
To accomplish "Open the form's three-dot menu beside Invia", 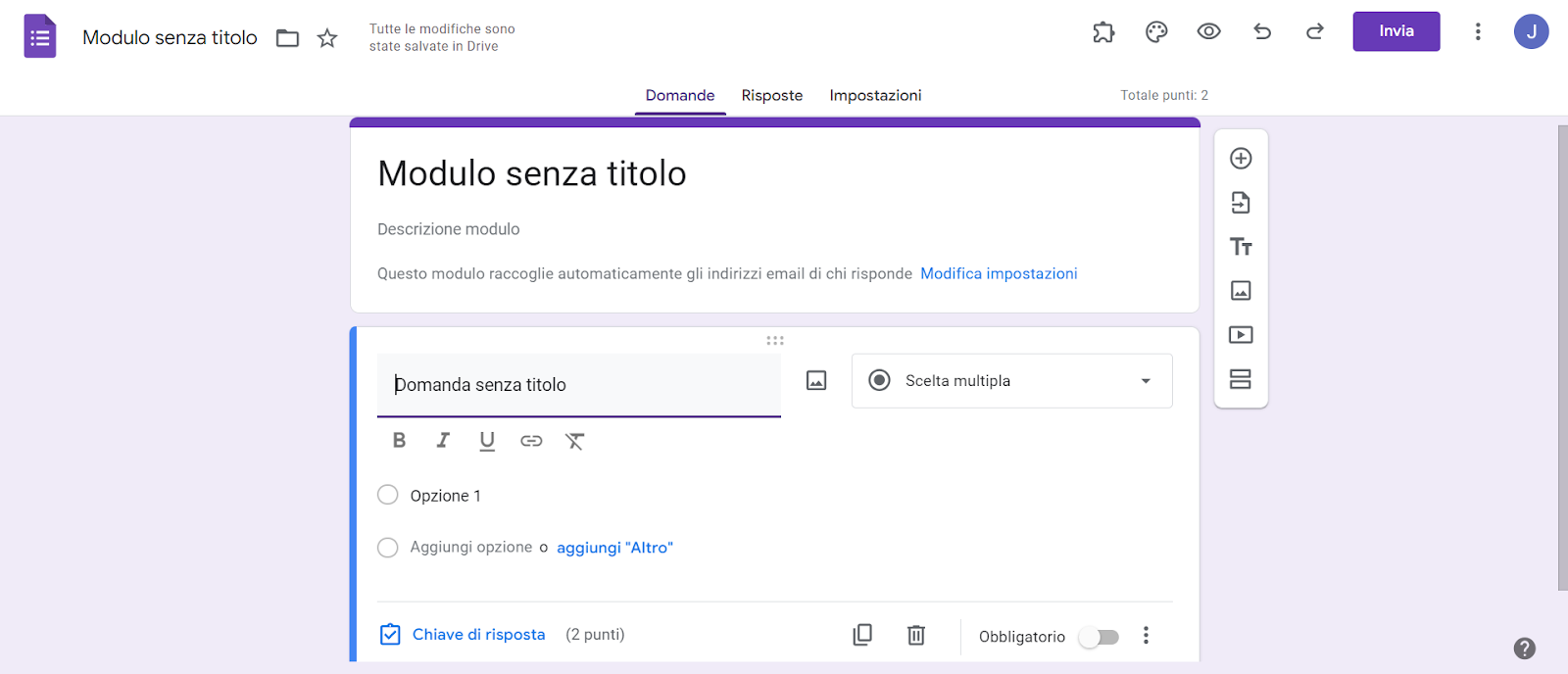I will 1478,32.
